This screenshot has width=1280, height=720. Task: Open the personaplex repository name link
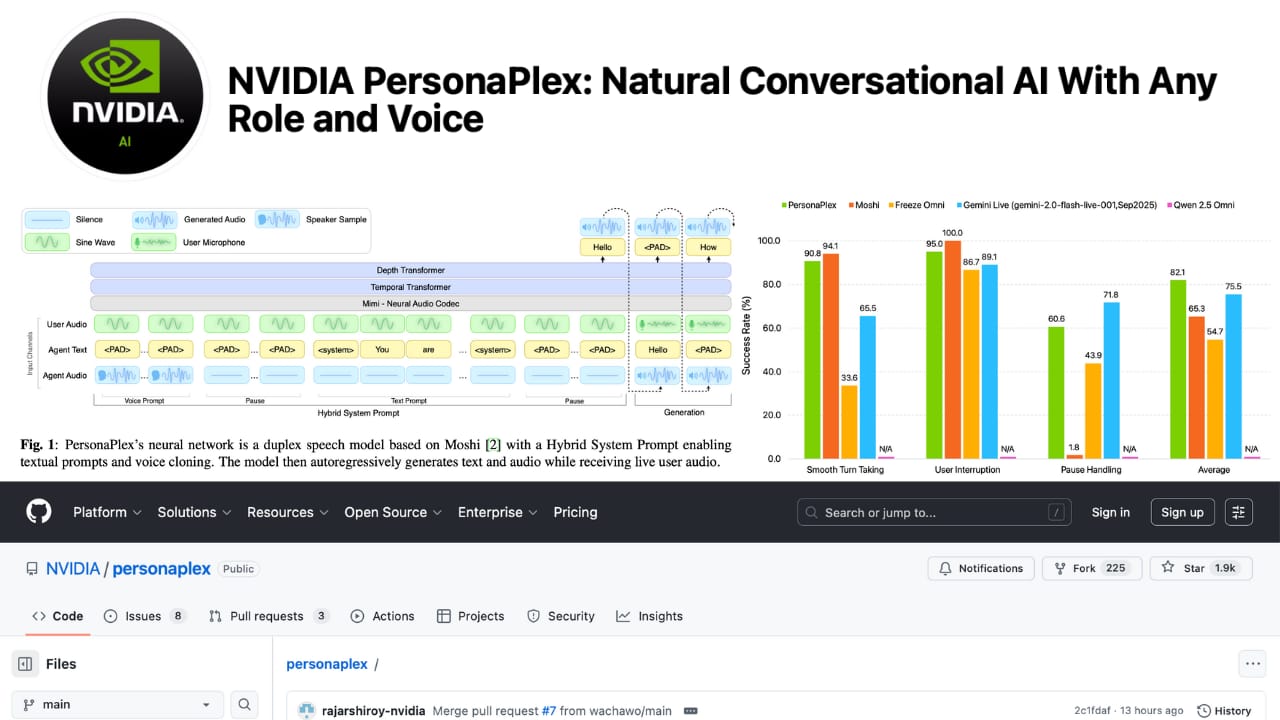(161, 568)
